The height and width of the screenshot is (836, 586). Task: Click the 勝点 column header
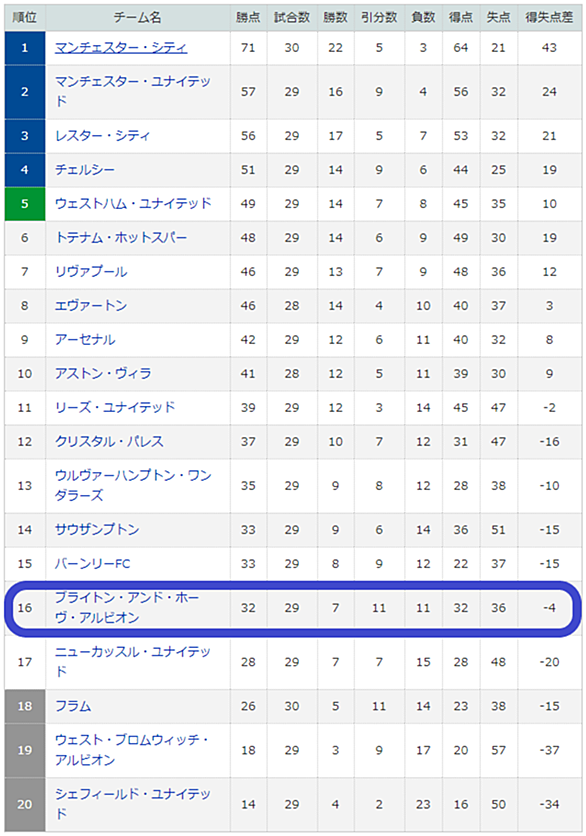pyautogui.click(x=248, y=18)
